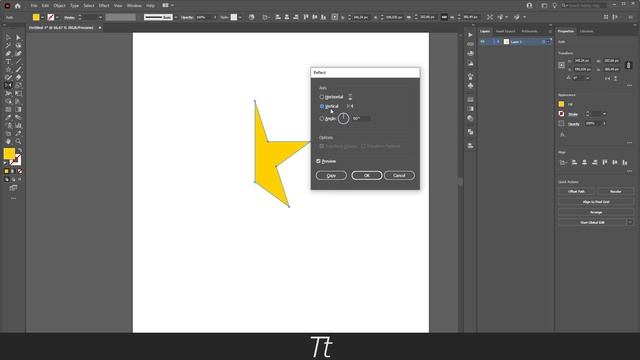This screenshot has height=360, width=640.
Task: Click the Arrange quick action button
Action: (596, 212)
